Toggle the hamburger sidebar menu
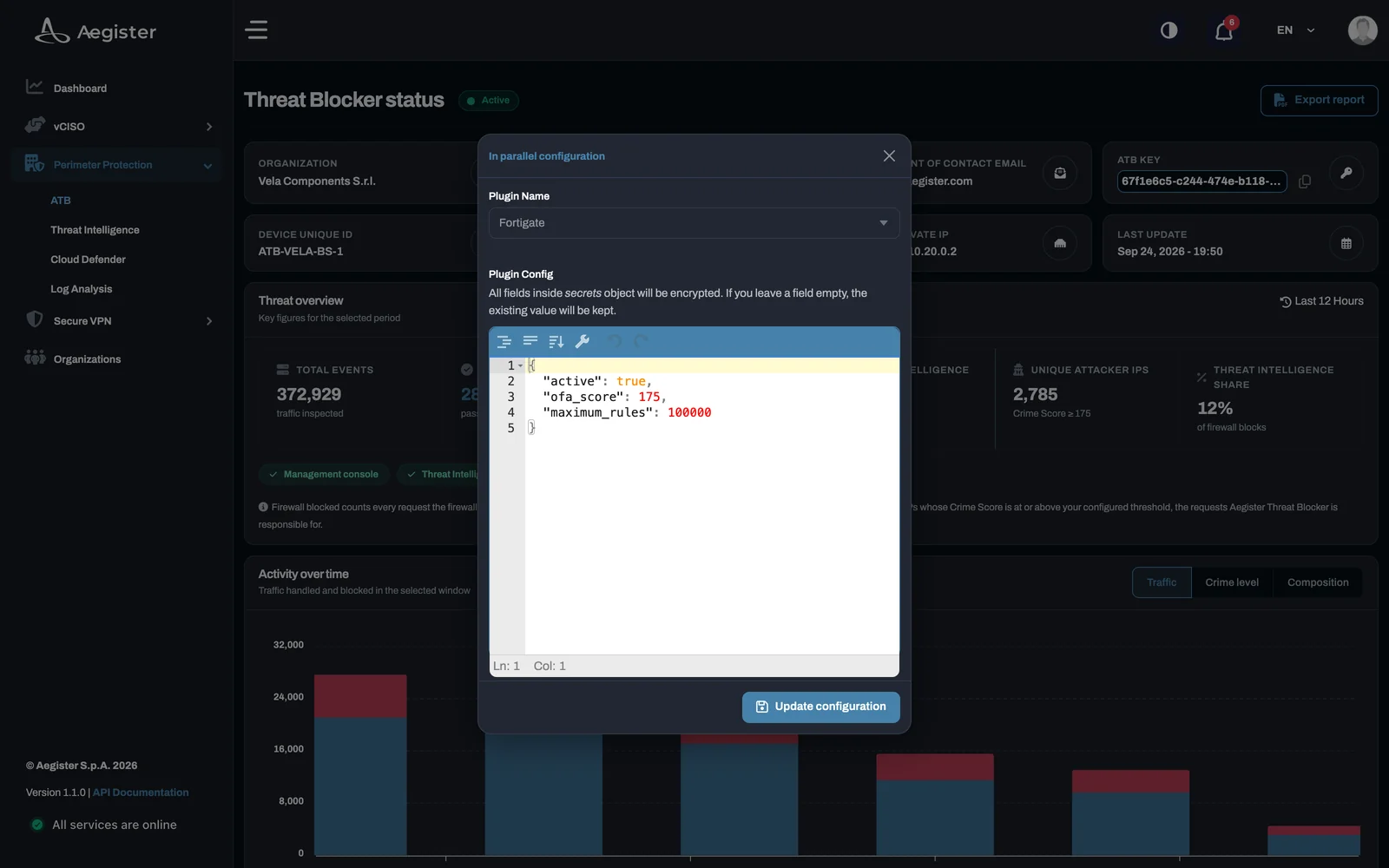The height and width of the screenshot is (868, 1389). [x=256, y=30]
